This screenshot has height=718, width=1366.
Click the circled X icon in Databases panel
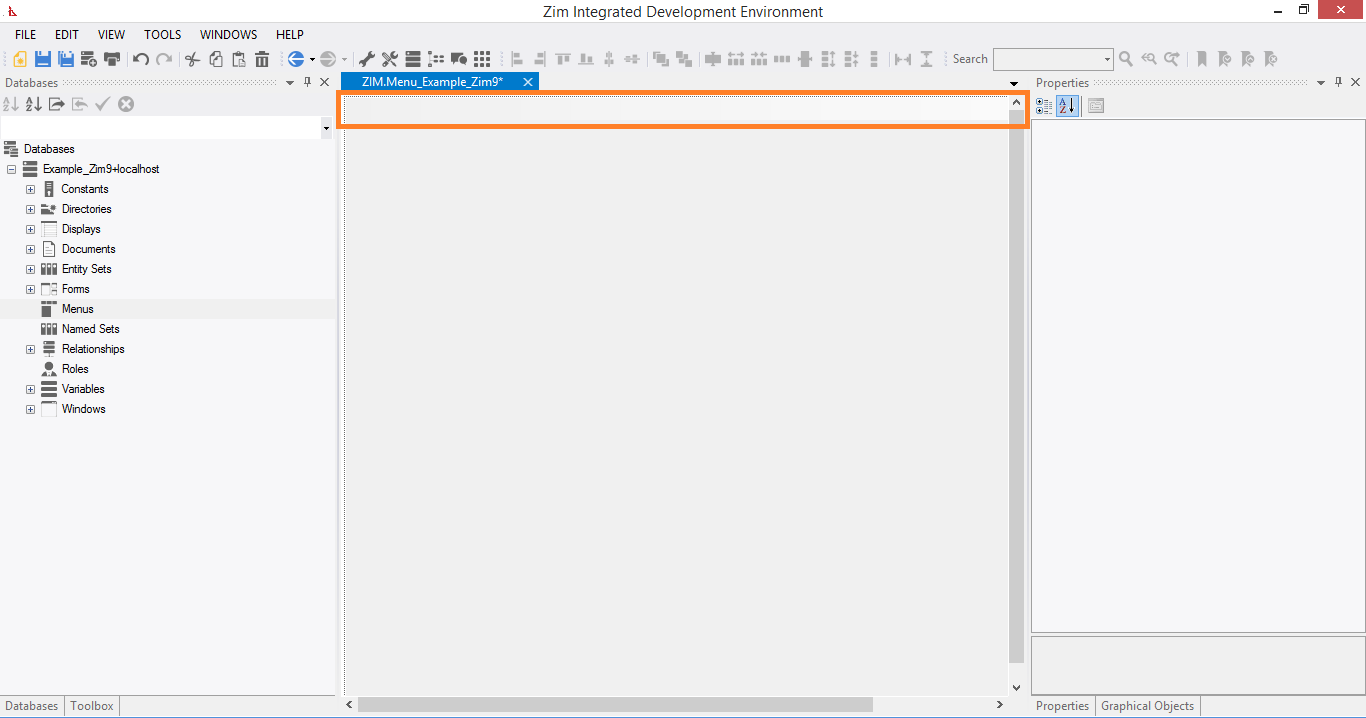pos(126,104)
